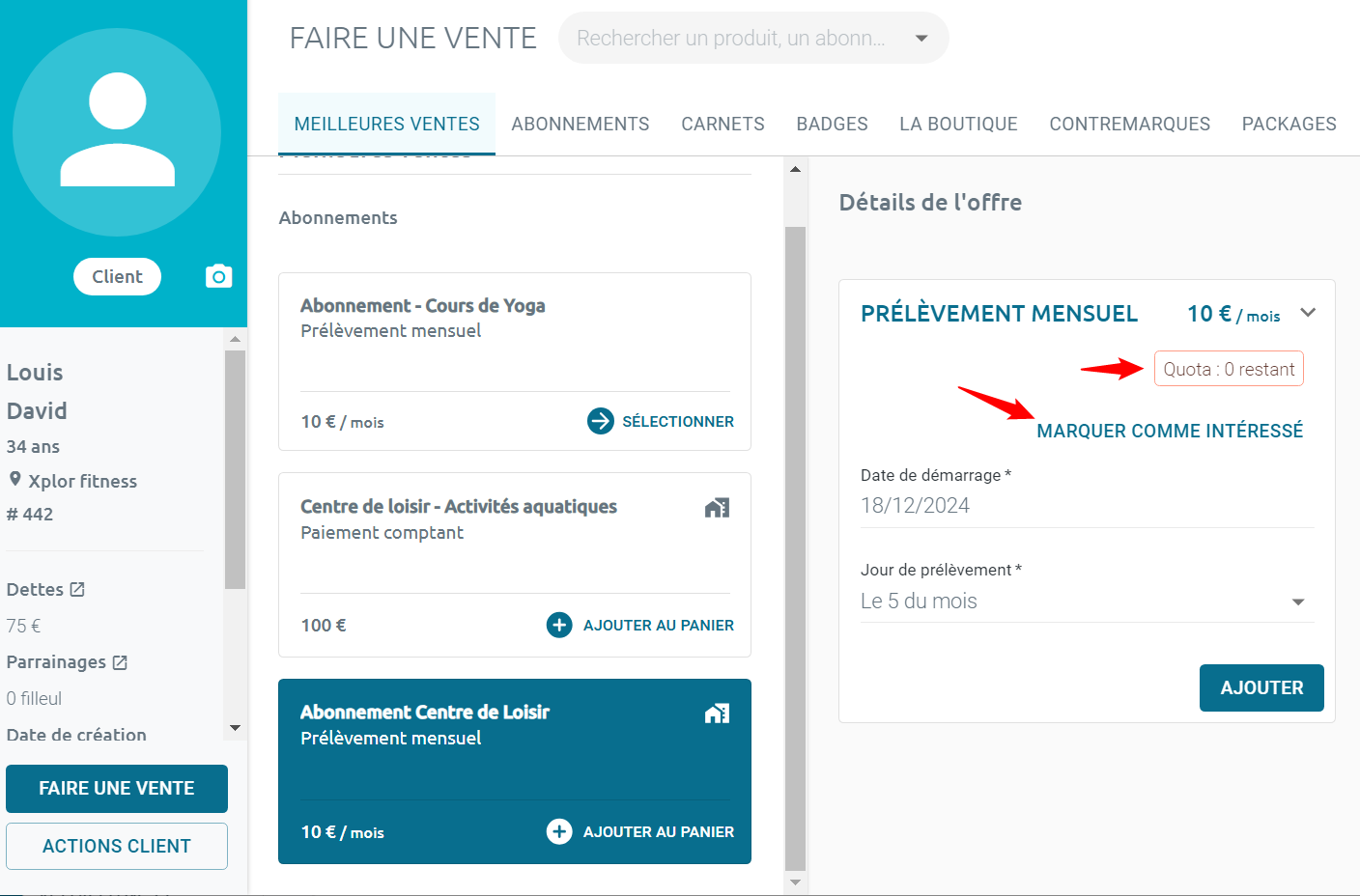The height and width of the screenshot is (896, 1360).
Task: Click building icon on Abonnement Centre de Loisir
Action: pyautogui.click(x=717, y=714)
